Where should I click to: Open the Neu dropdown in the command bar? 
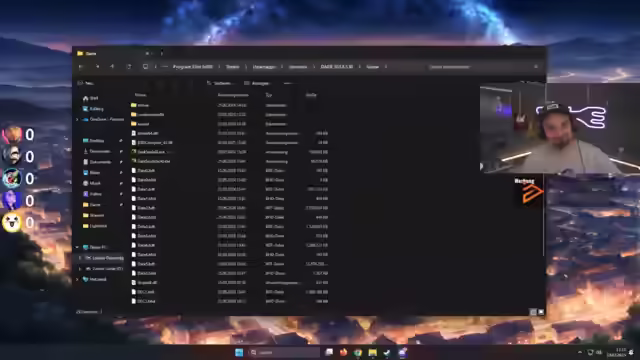point(87,83)
